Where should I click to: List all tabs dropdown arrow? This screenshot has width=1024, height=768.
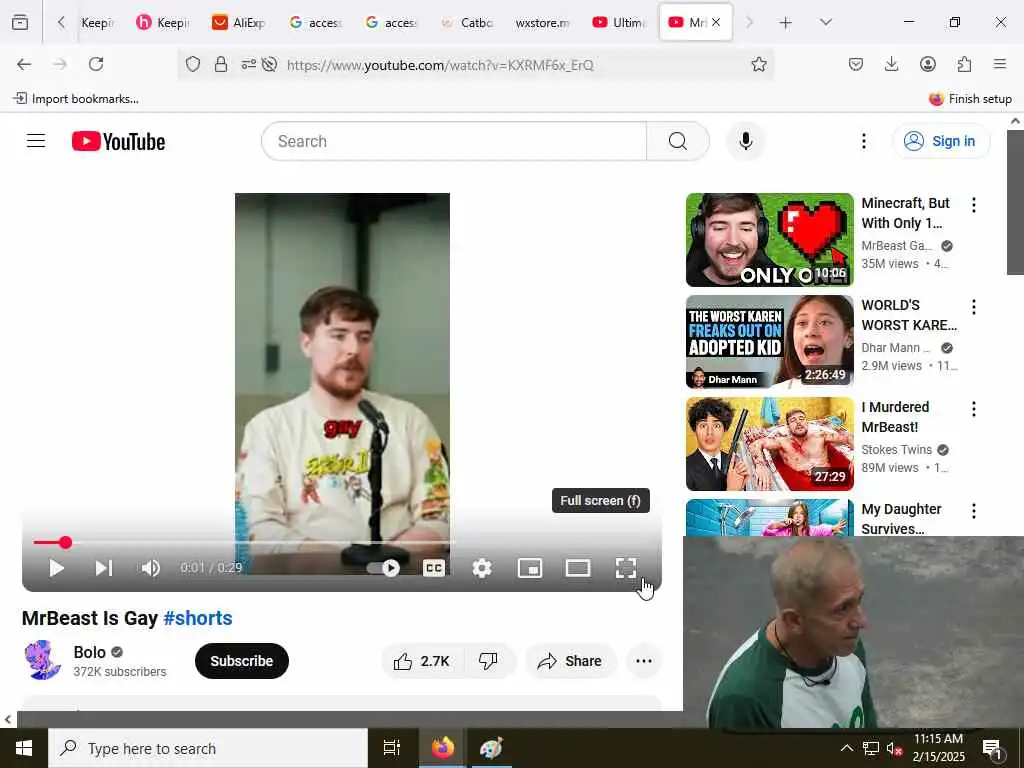coord(826,22)
